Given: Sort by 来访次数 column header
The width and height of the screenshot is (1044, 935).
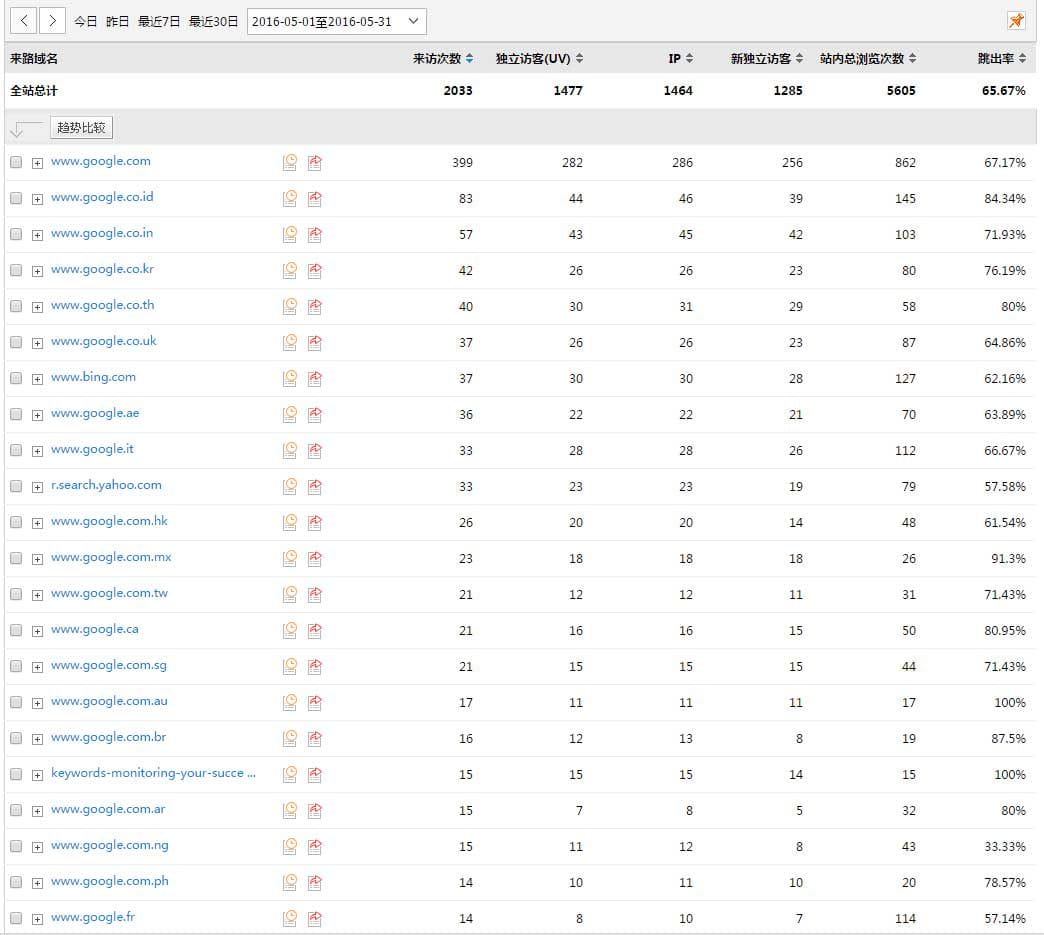Looking at the screenshot, I should coord(443,59).
